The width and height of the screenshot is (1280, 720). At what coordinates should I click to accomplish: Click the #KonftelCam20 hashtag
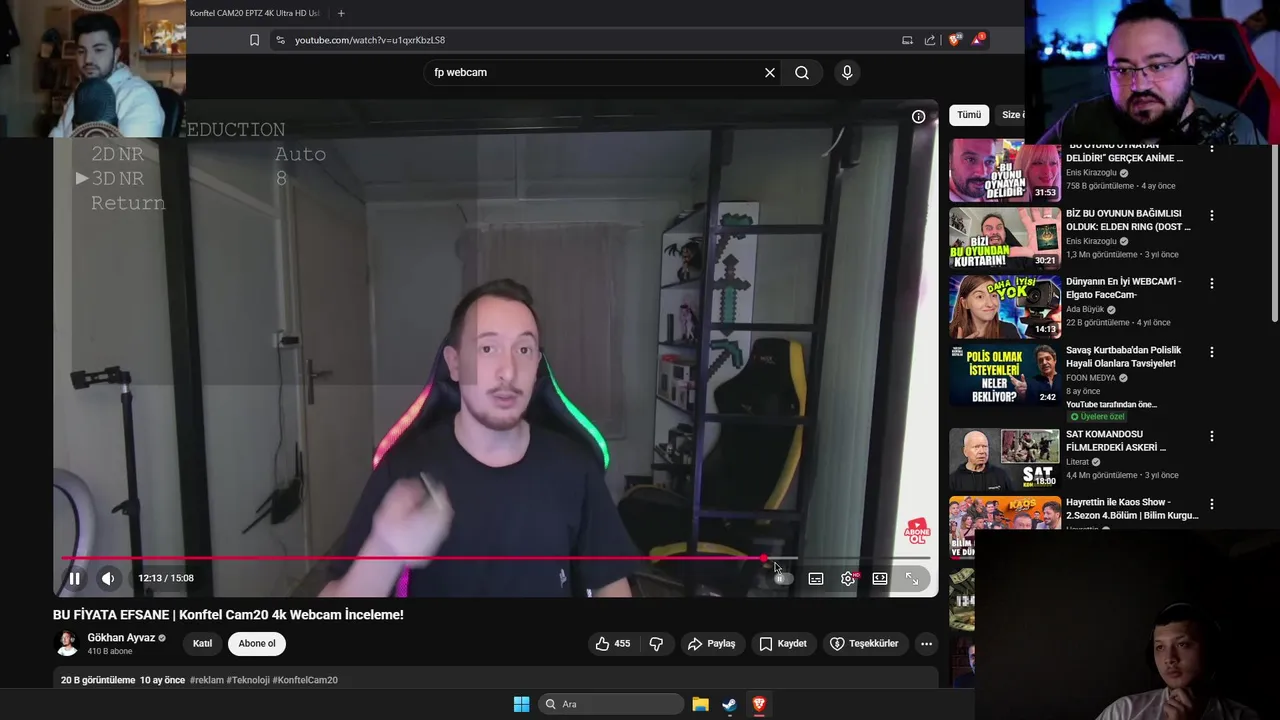305,680
